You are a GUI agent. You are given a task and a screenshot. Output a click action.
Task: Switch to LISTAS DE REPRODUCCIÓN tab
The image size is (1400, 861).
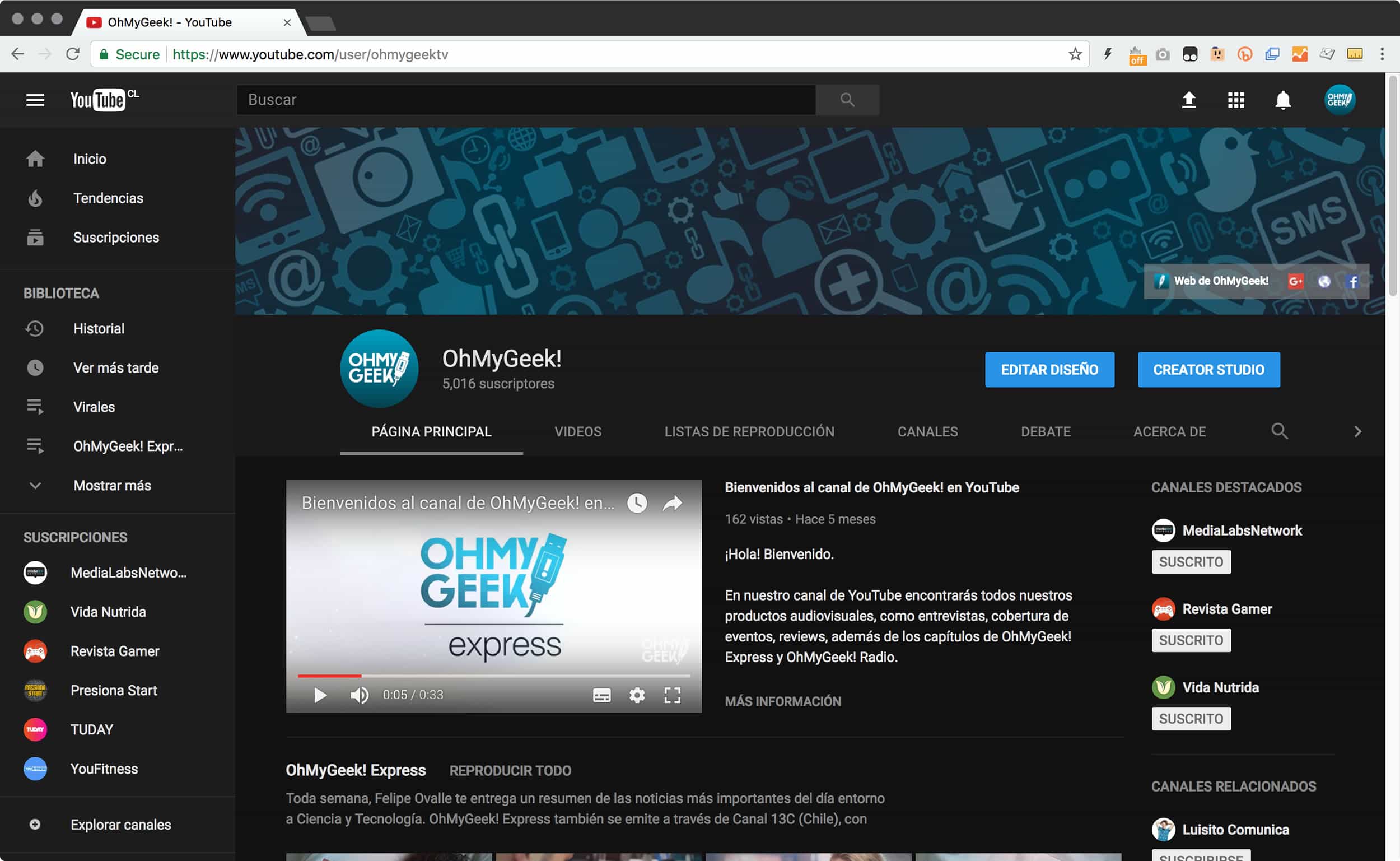point(749,432)
